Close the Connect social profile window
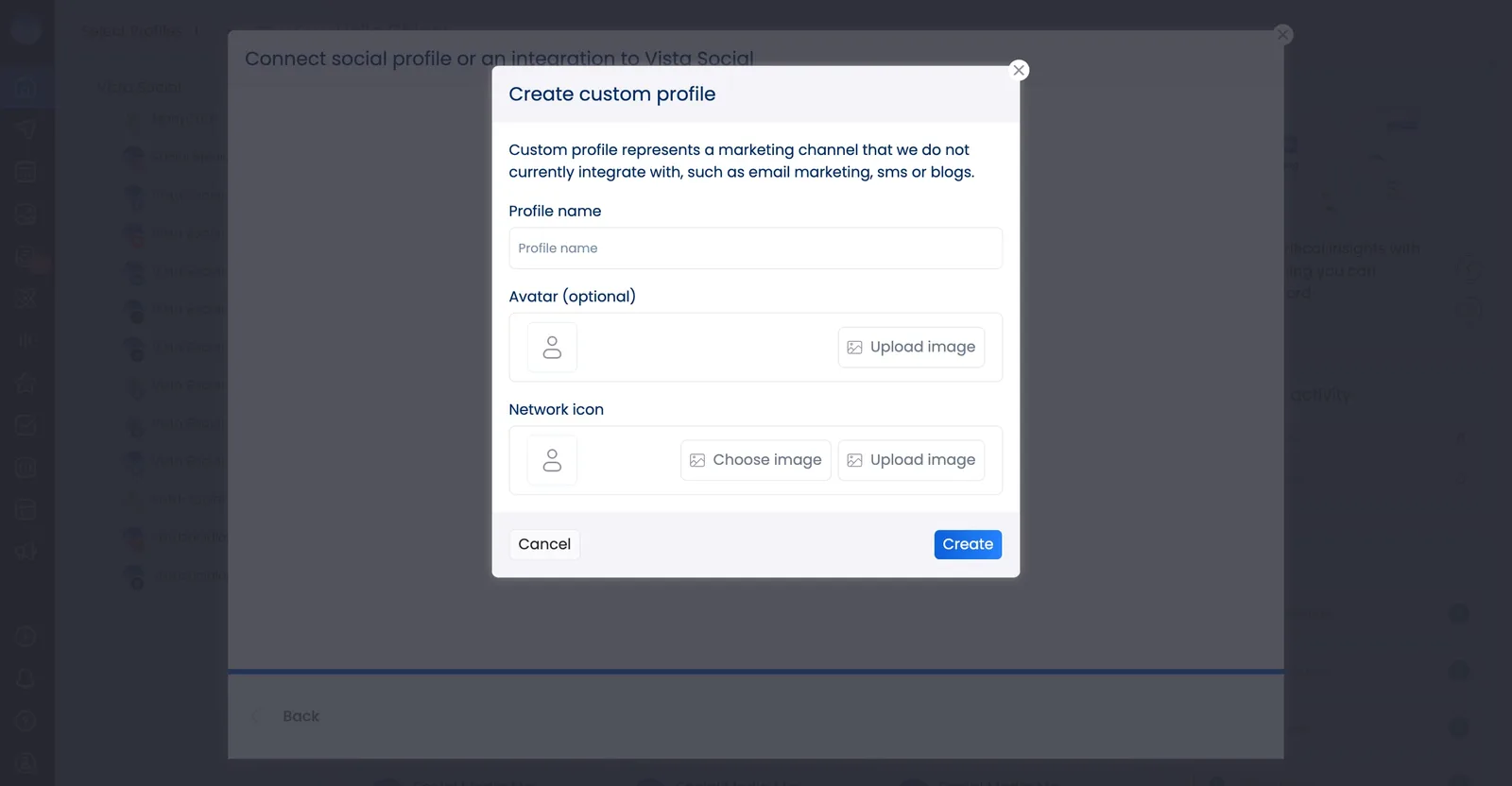The width and height of the screenshot is (1512, 786). 1282,35
